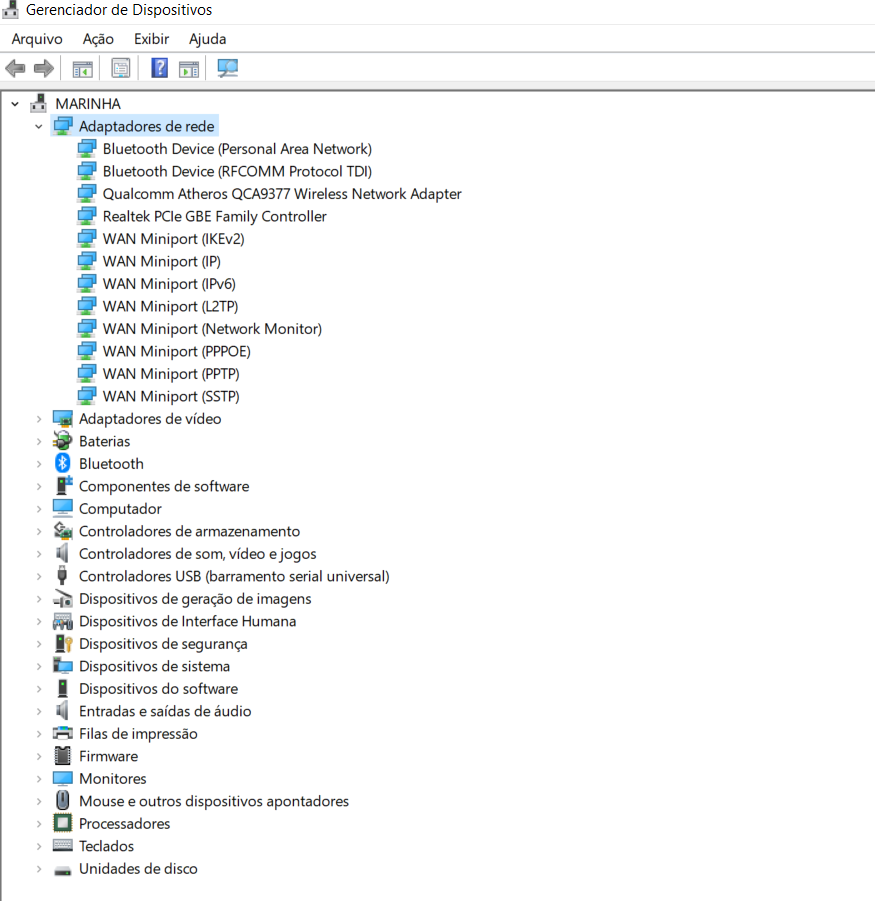Image resolution: width=875 pixels, height=901 pixels.
Task: Click the MARINHA computer icon
Action: (x=38, y=103)
